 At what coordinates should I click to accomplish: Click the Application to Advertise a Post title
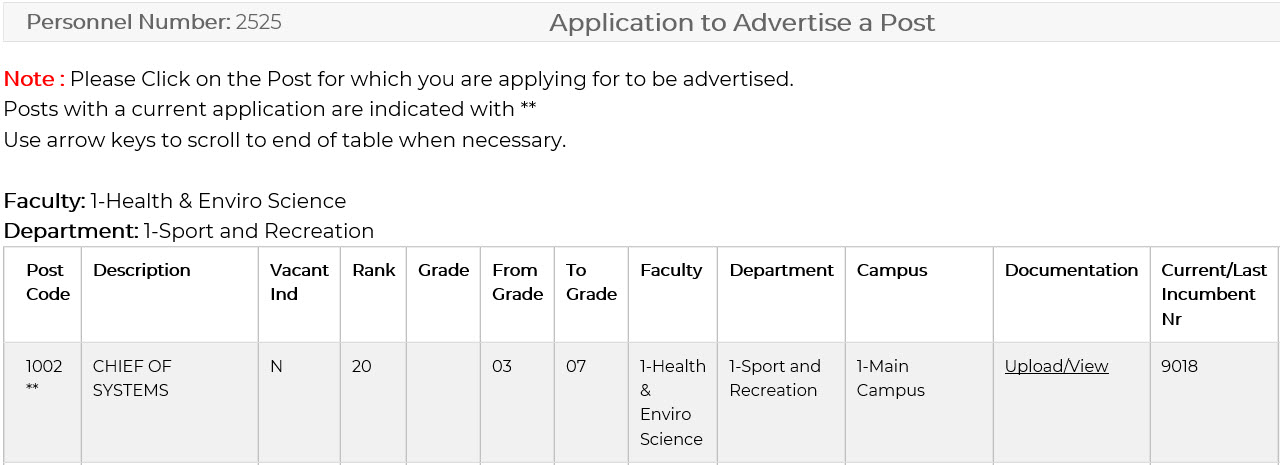pos(742,23)
